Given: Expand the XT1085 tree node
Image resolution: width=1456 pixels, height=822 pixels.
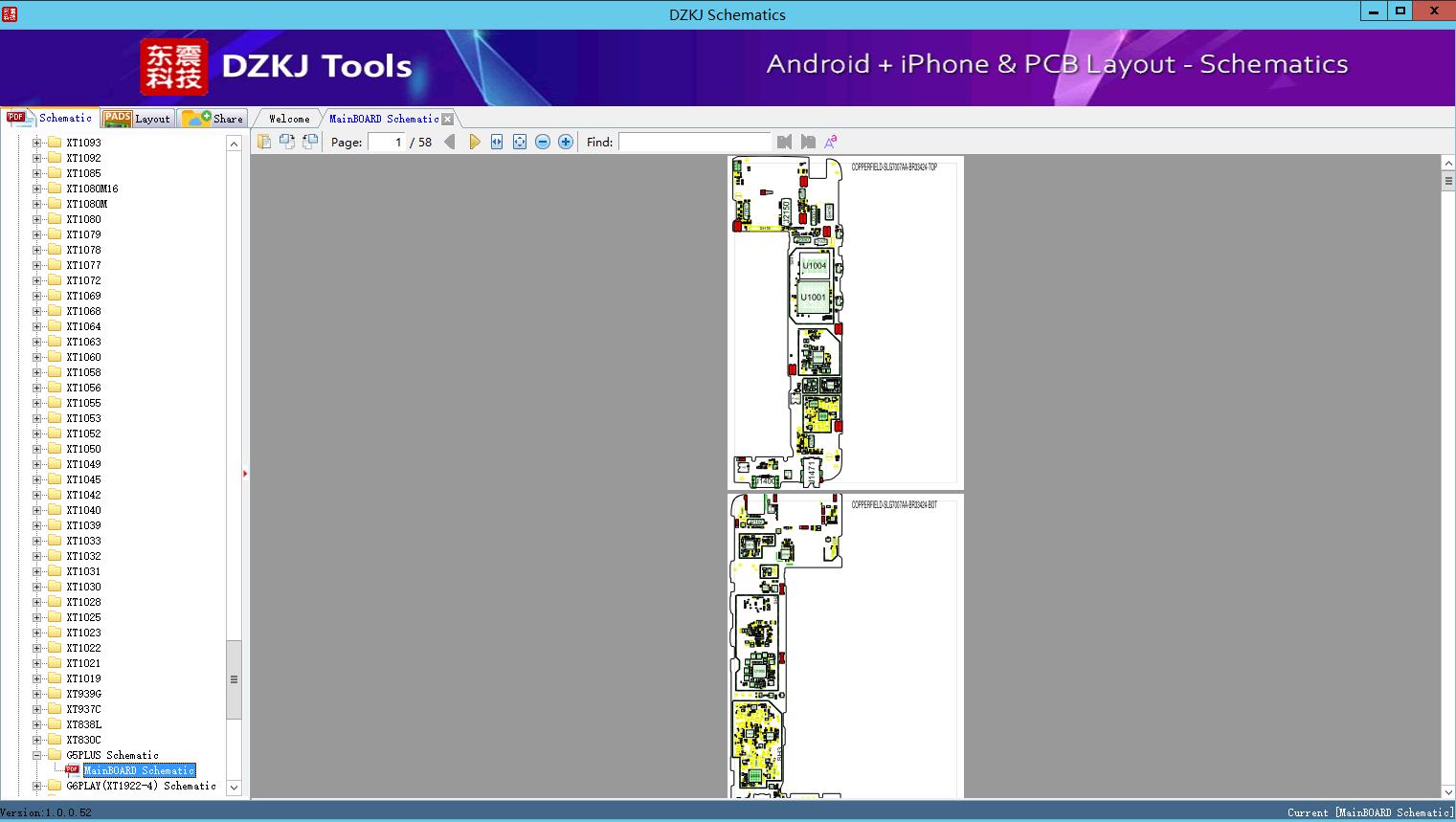Looking at the screenshot, I should click(37, 173).
